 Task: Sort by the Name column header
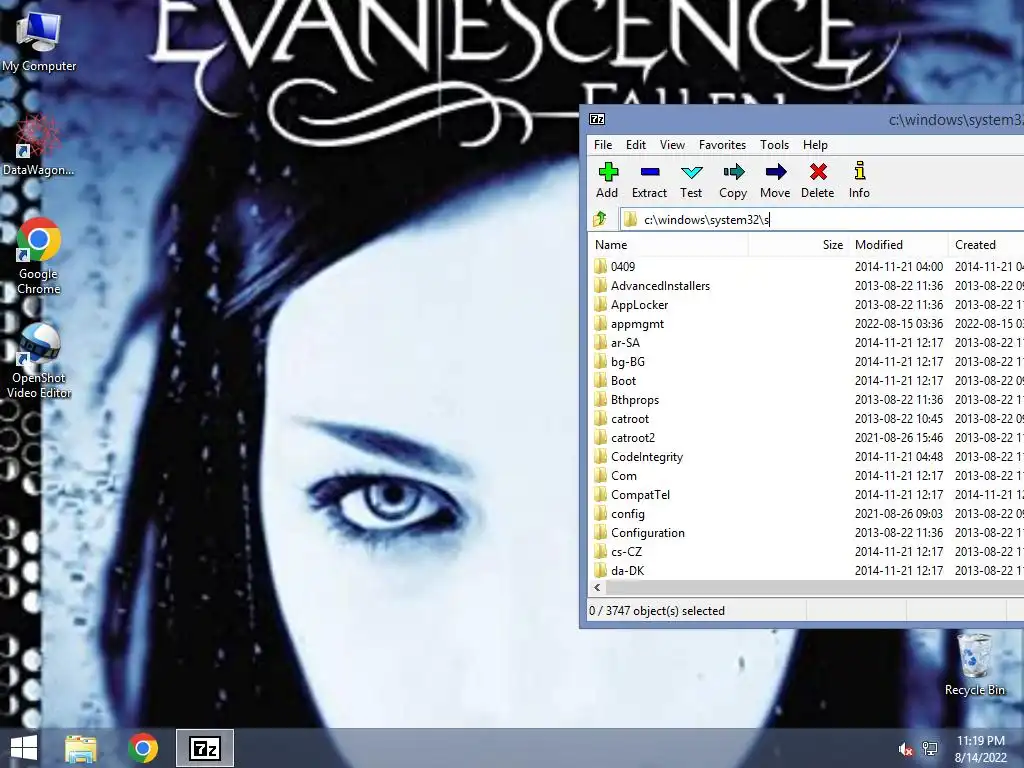click(669, 245)
